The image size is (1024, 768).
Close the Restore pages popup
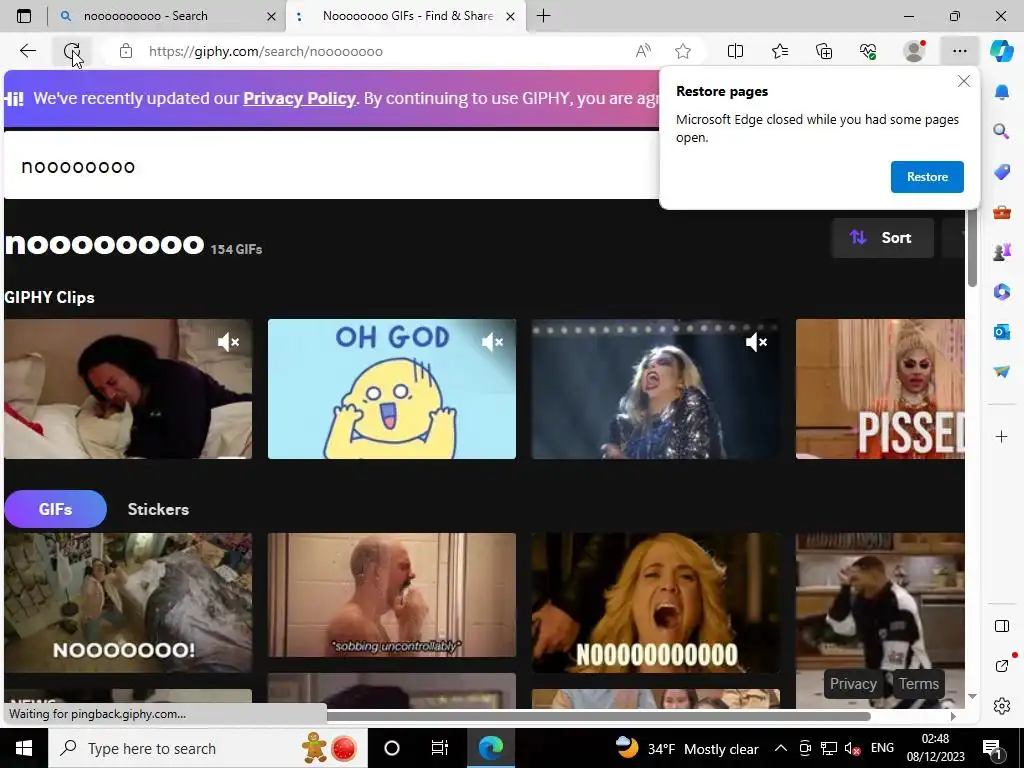click(963, 81)
